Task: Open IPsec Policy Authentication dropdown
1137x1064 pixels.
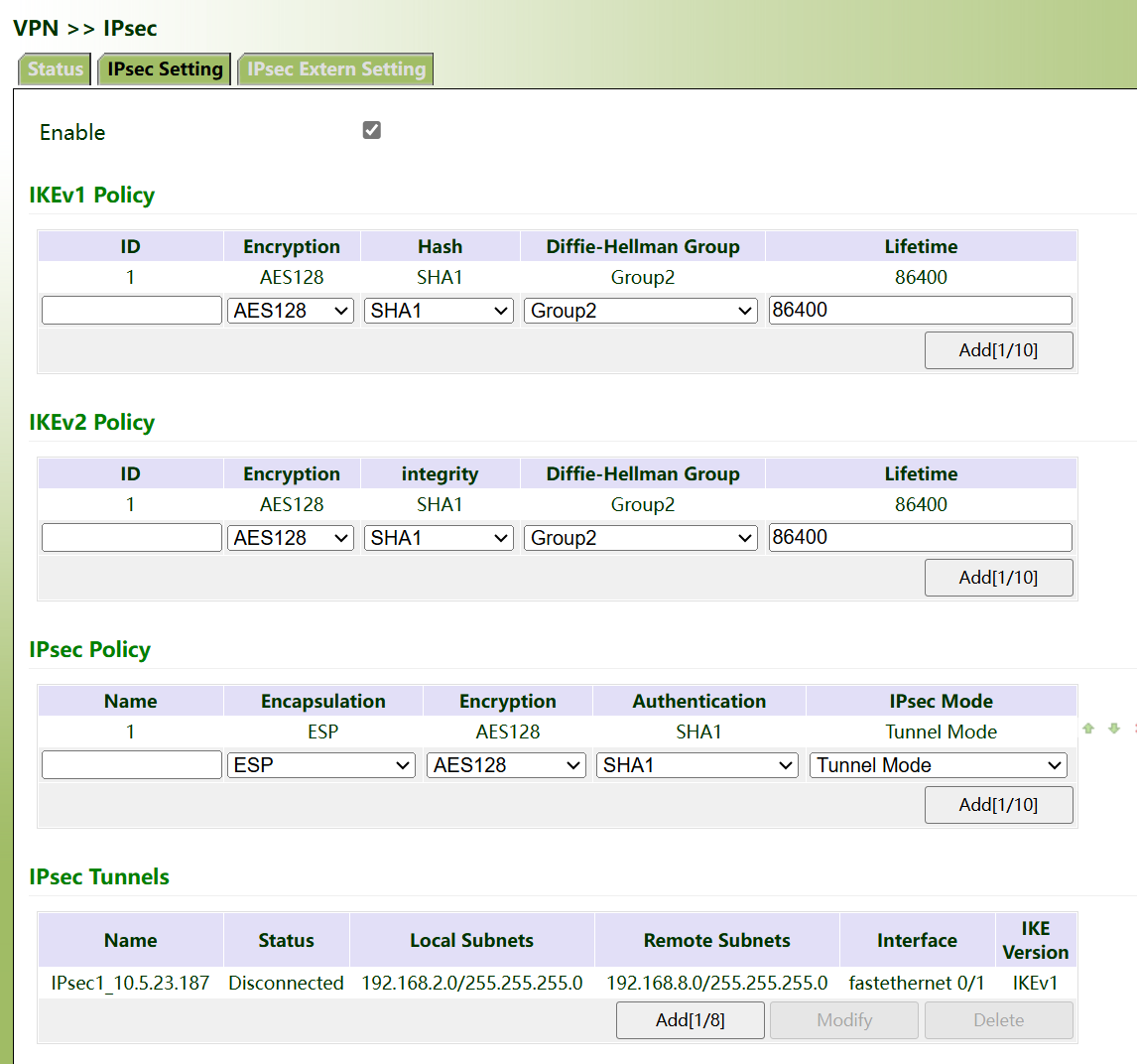Action: coord(697,765)
